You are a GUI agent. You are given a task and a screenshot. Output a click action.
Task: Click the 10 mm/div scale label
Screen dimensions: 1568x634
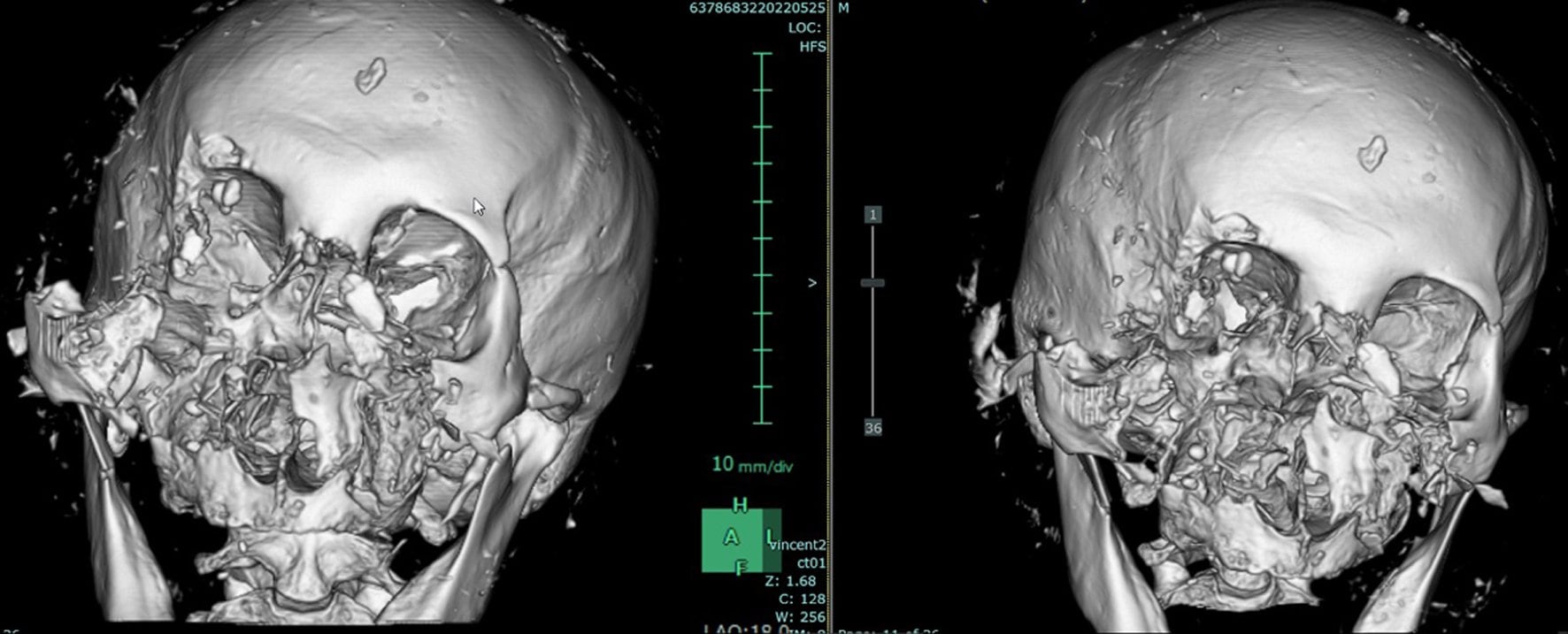[x=752, y=465]
